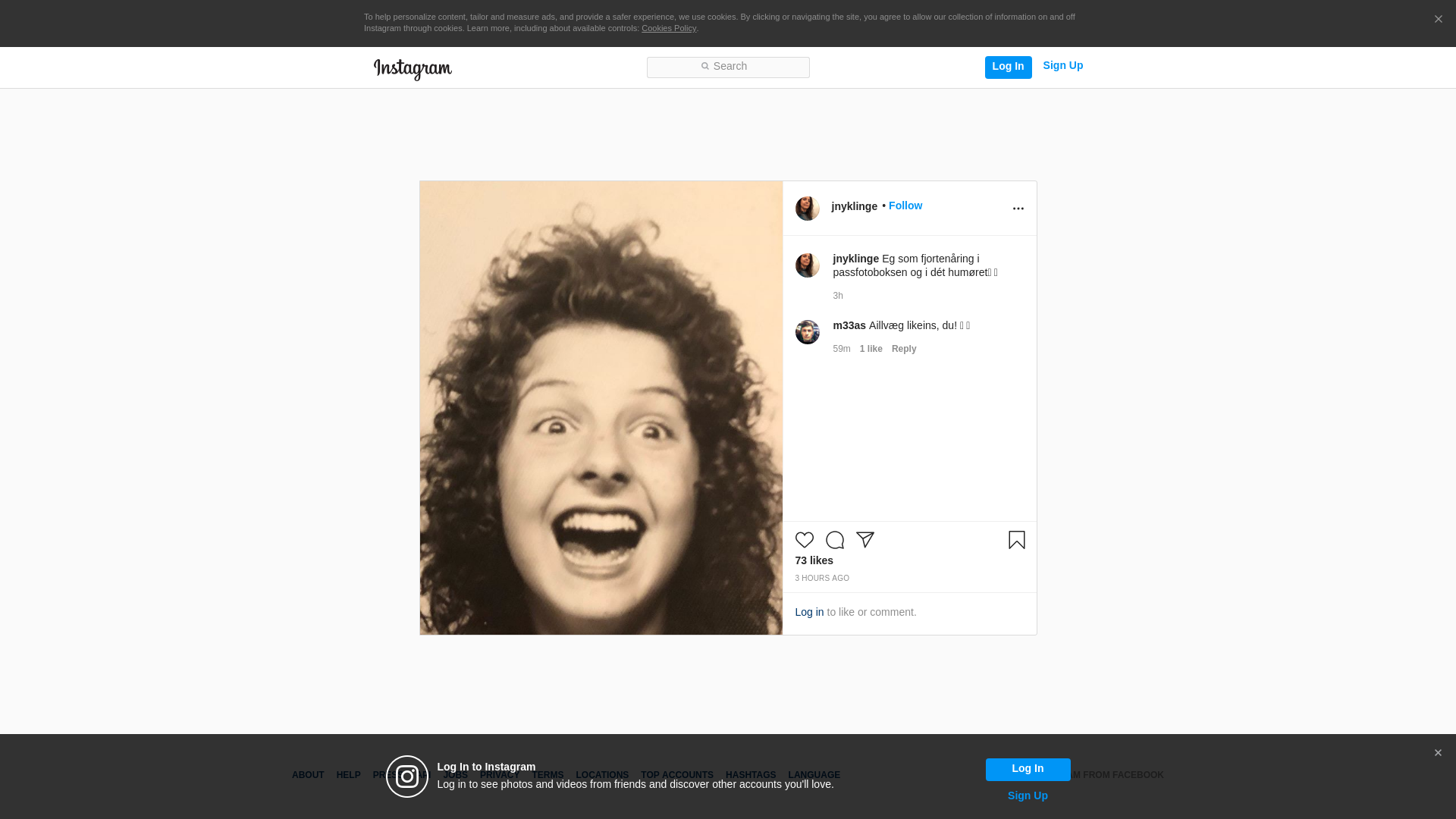Click the magnifier icon in the search box

pyautogui.click(x=704, y=67)
